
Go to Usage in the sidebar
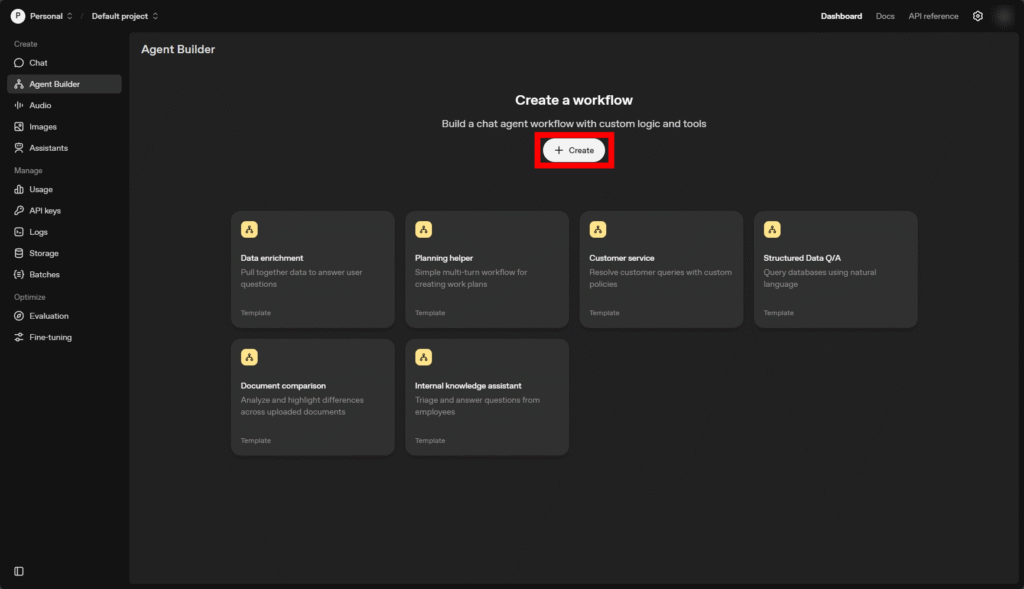coord(41,189)
